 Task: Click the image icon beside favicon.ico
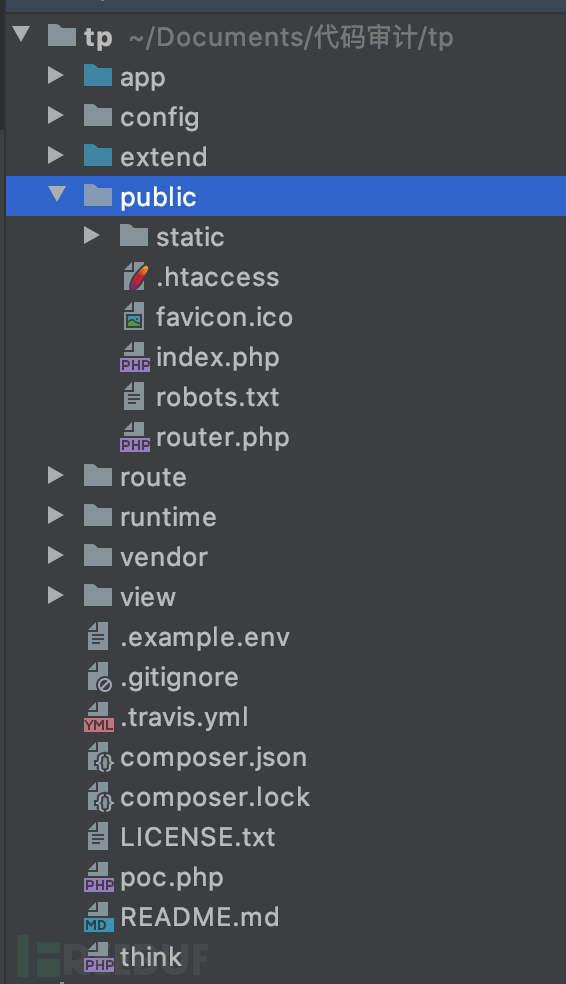tap(134, 317)
